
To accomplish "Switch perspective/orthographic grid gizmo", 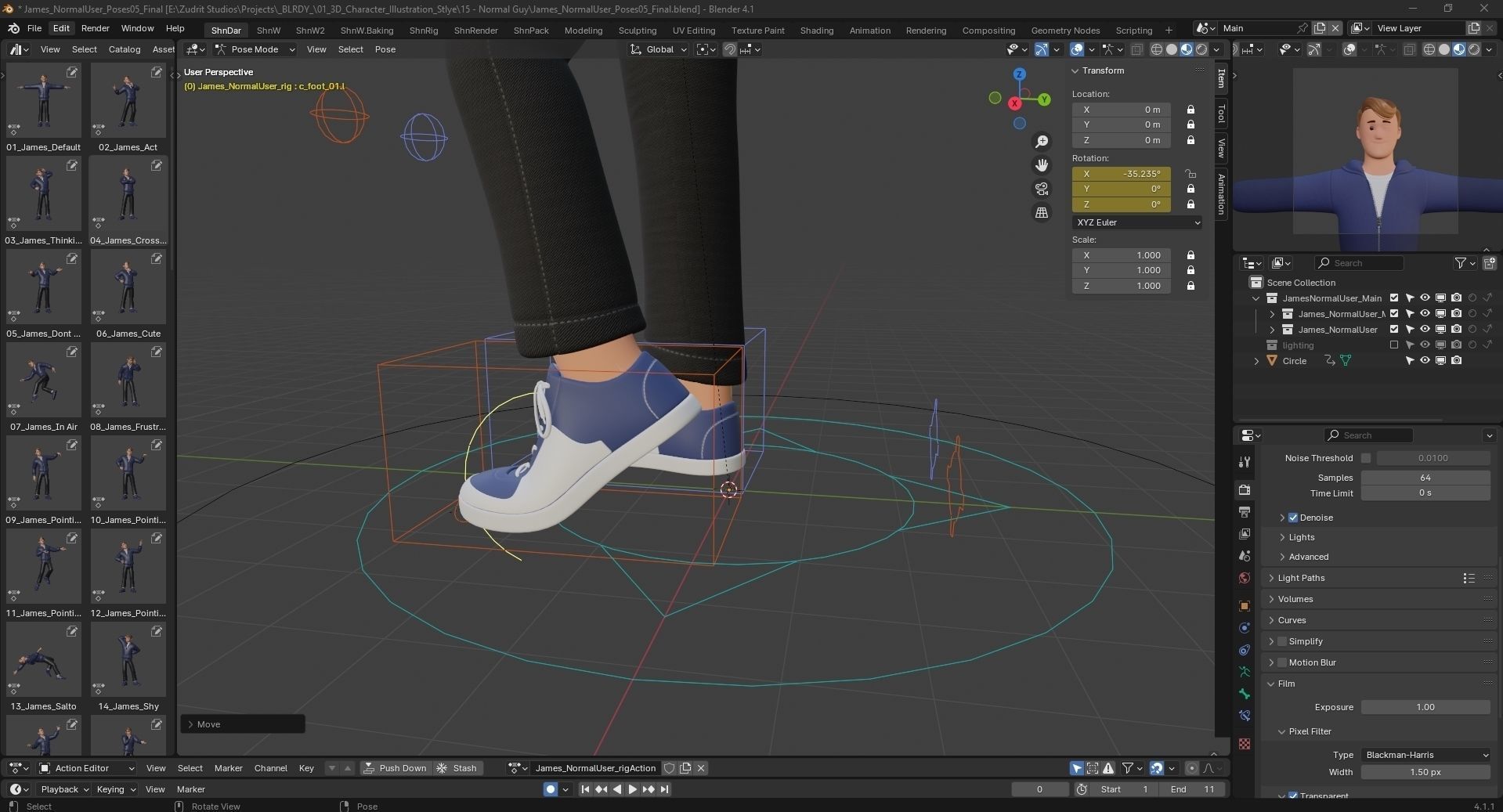I will click(x=1042, y=212).
